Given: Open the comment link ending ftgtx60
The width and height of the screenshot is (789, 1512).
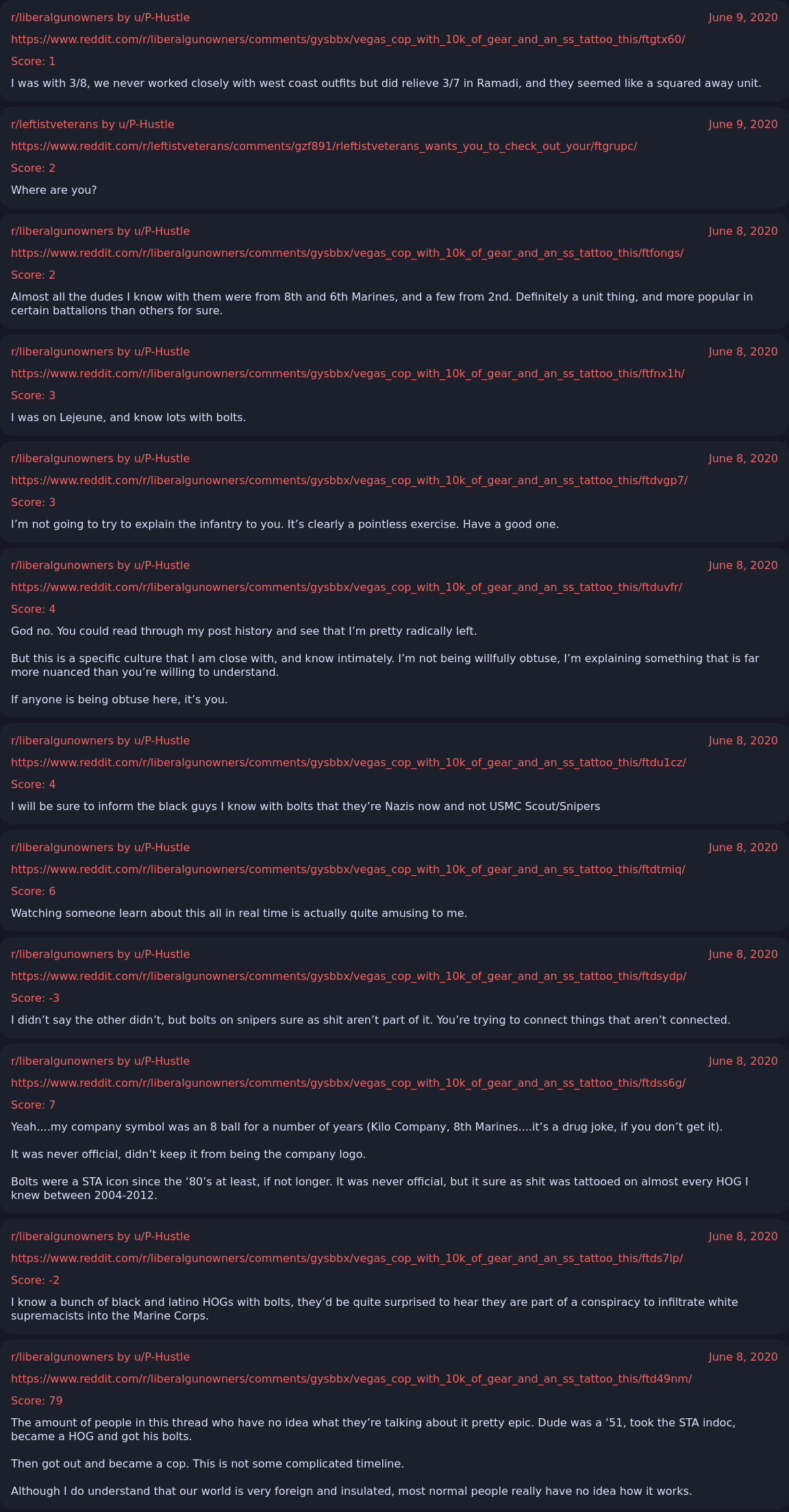Looking at the screenshot, I should pos(347,39).
